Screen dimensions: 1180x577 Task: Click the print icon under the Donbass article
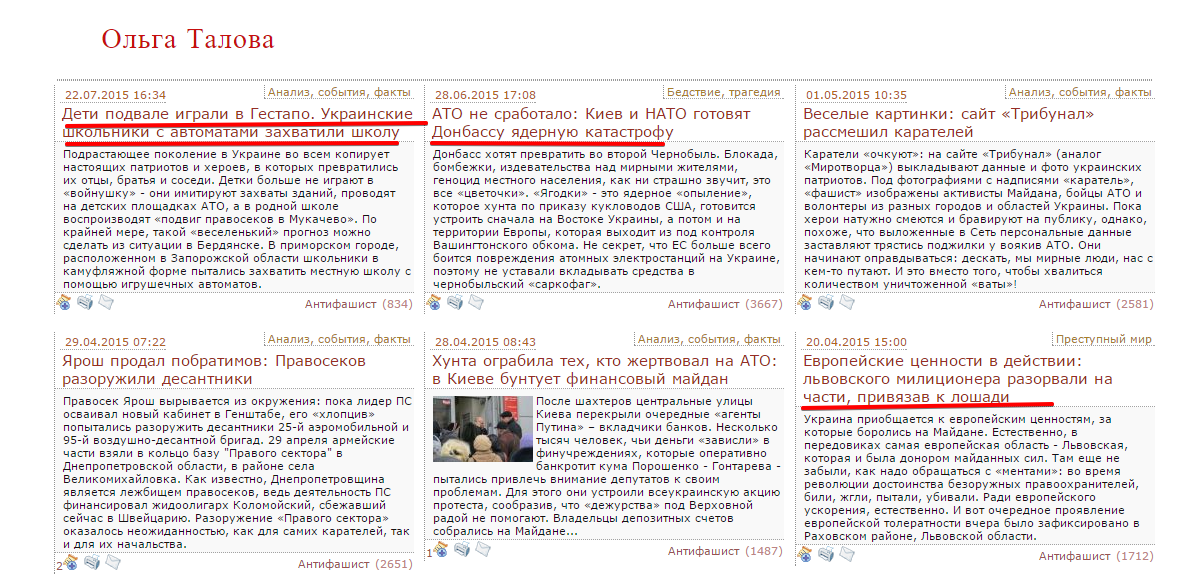pos(456,302)
